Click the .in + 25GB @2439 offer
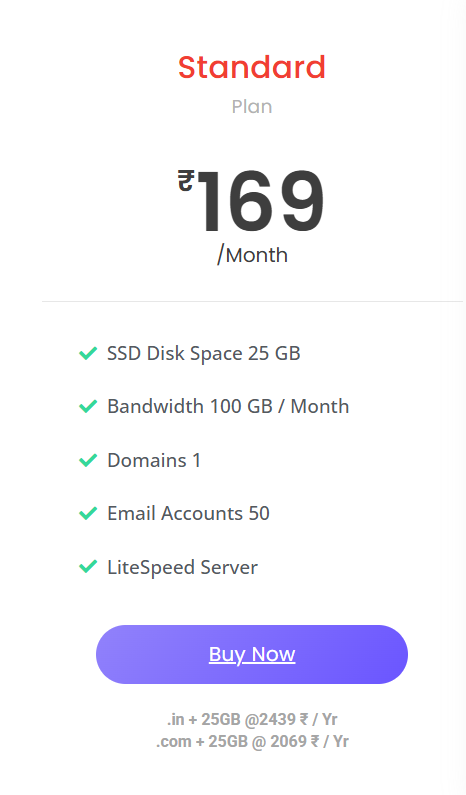Screen dimensions: 466x795 point(252,719)
